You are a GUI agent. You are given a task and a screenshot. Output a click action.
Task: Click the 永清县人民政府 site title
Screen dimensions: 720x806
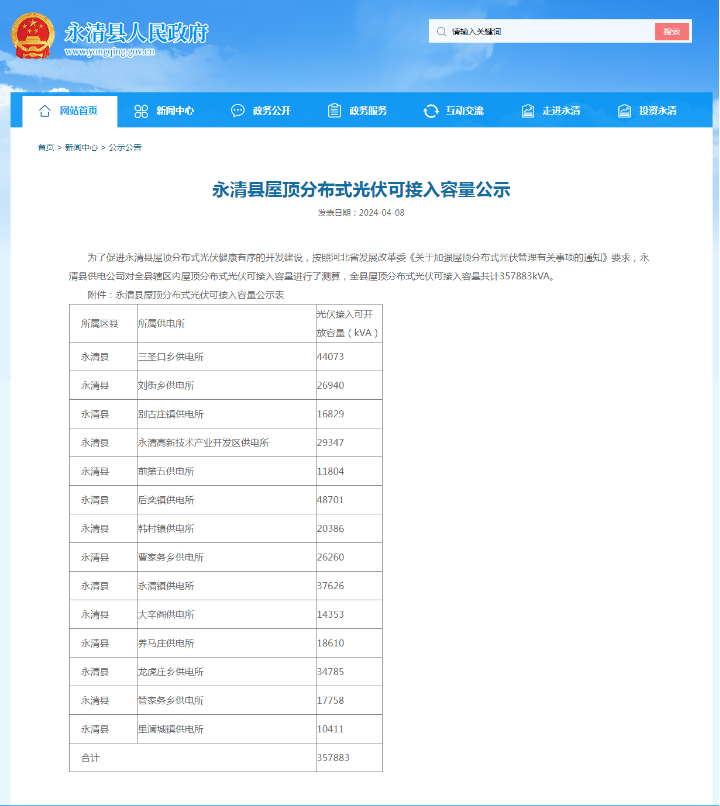coord(135,33)
